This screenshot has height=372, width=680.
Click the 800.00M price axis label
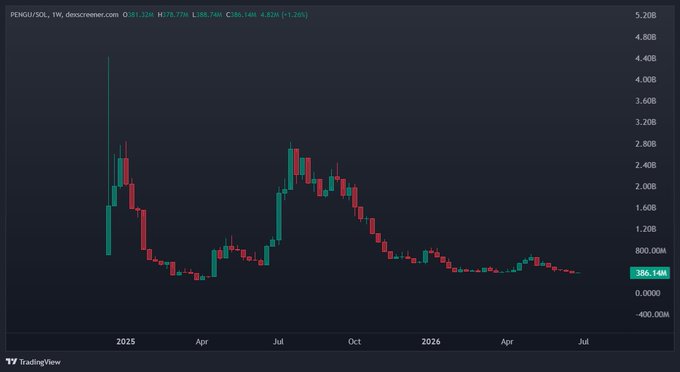tap(651, 251)
